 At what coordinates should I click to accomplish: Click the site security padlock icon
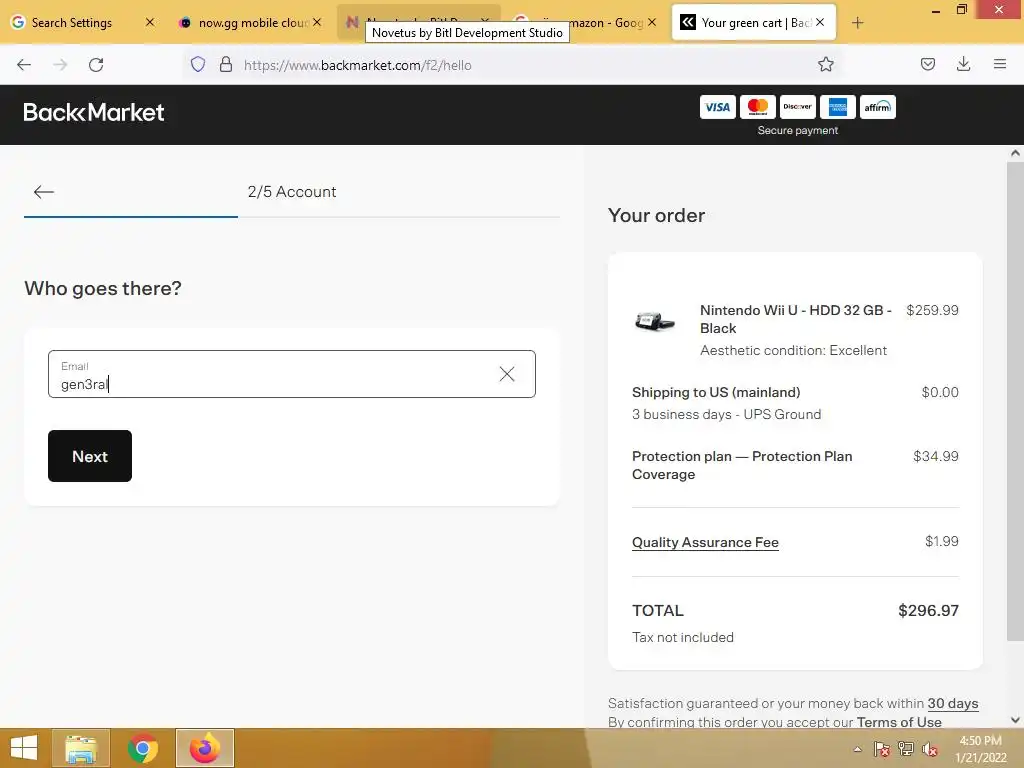[226, 65]
